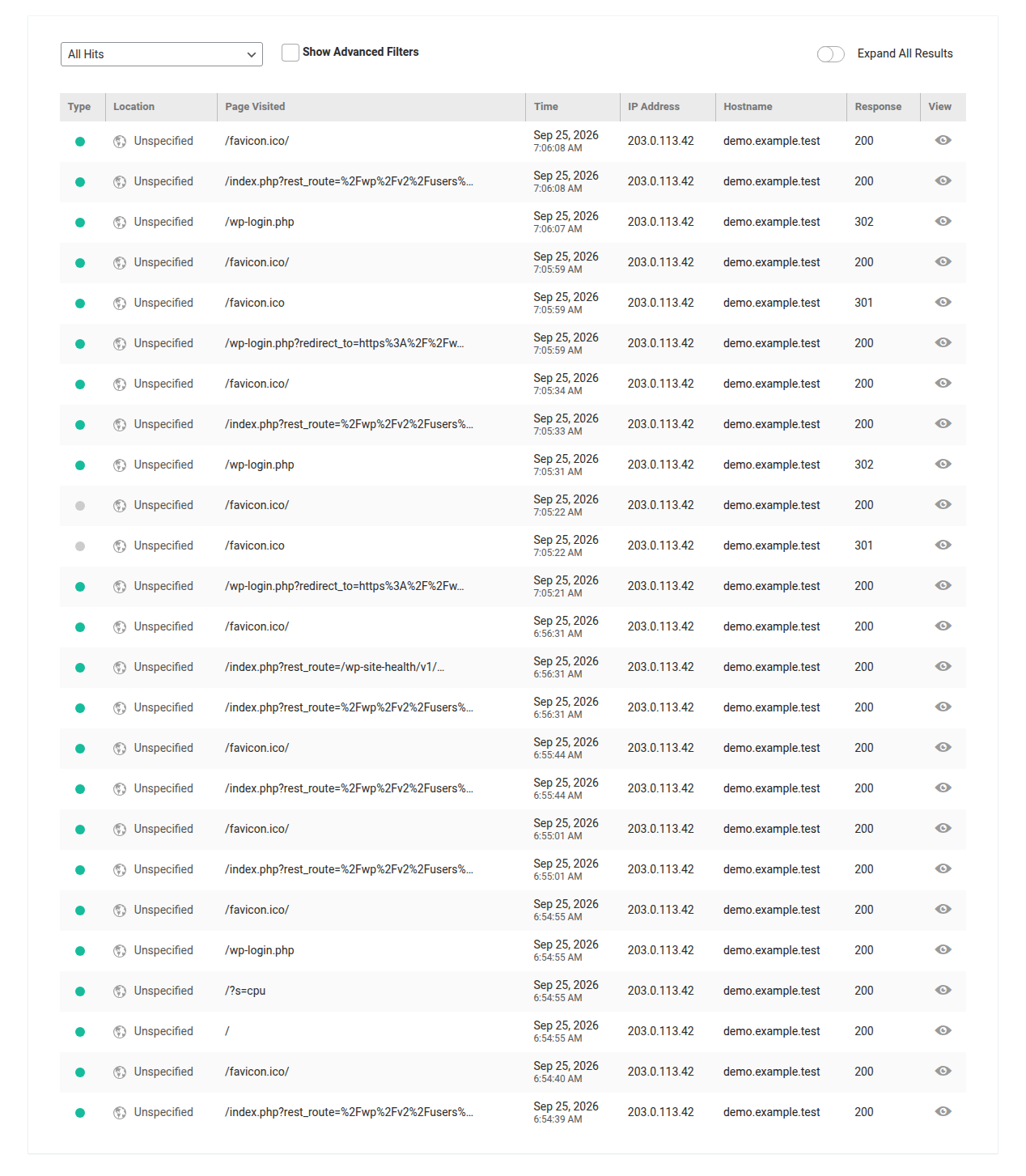Image resolution: width=1026 pixels, height=1176 pixels.
Task: Click the IP 203.0.113.42 in the /?s=cpu row
Action: tap(660, 991)
